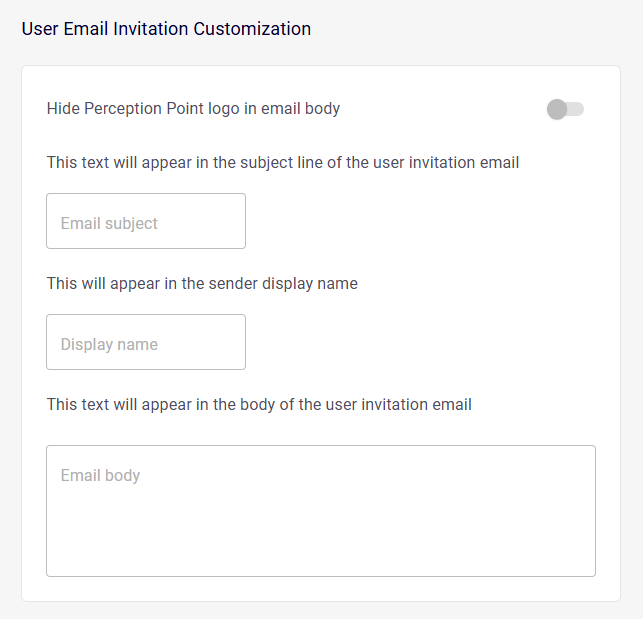Click the subject line description text

(283, 162)
